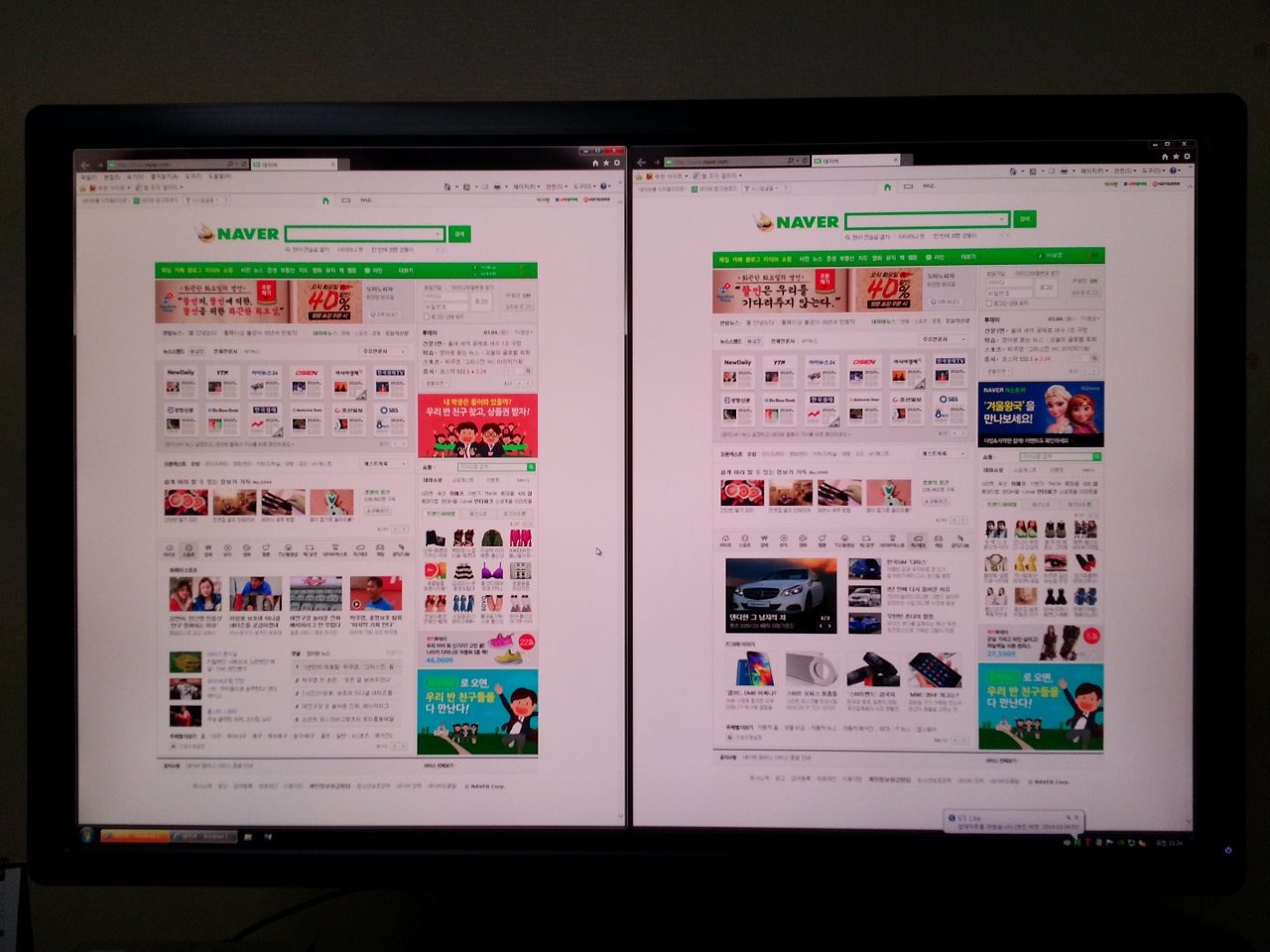This screenshot has height=952, width=1270.
Task: Select the Naver tab in the right browser window
Action: [852, 160]
